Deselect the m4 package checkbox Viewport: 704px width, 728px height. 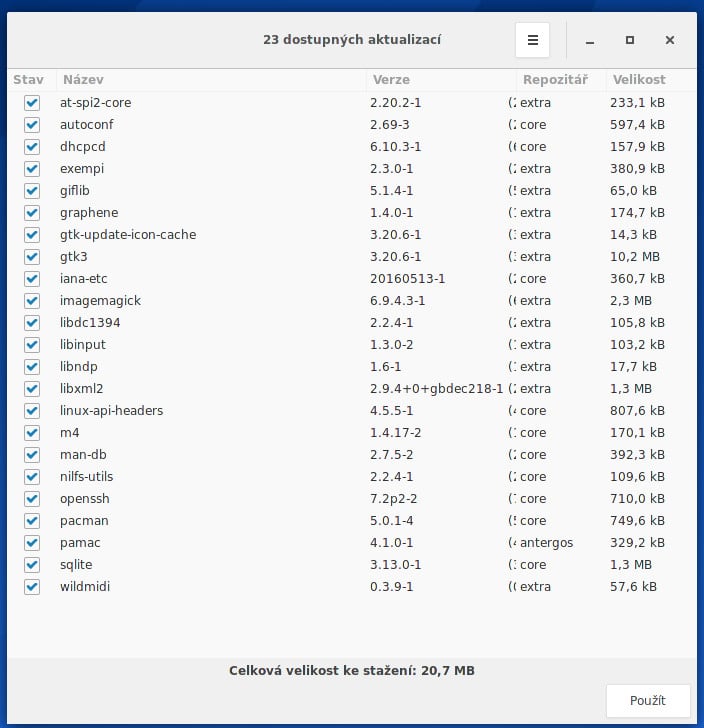(32, 433)
